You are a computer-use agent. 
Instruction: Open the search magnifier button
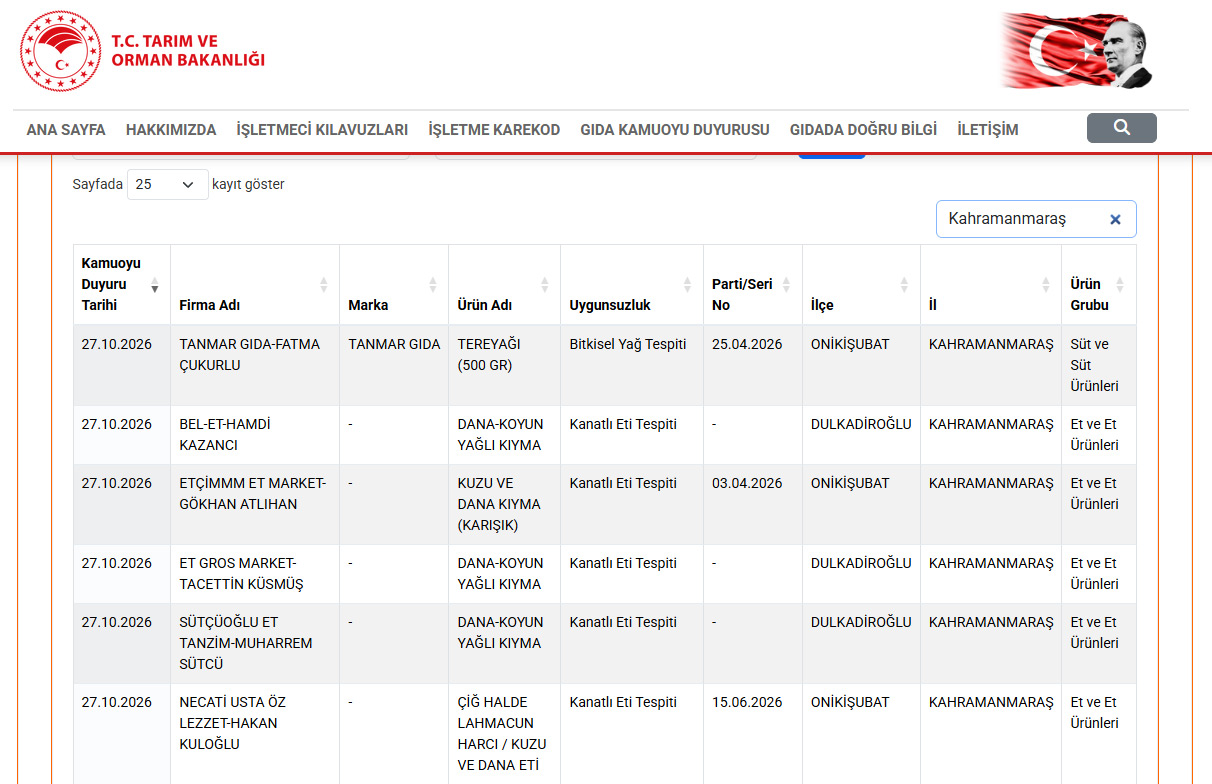(1121, 128)
